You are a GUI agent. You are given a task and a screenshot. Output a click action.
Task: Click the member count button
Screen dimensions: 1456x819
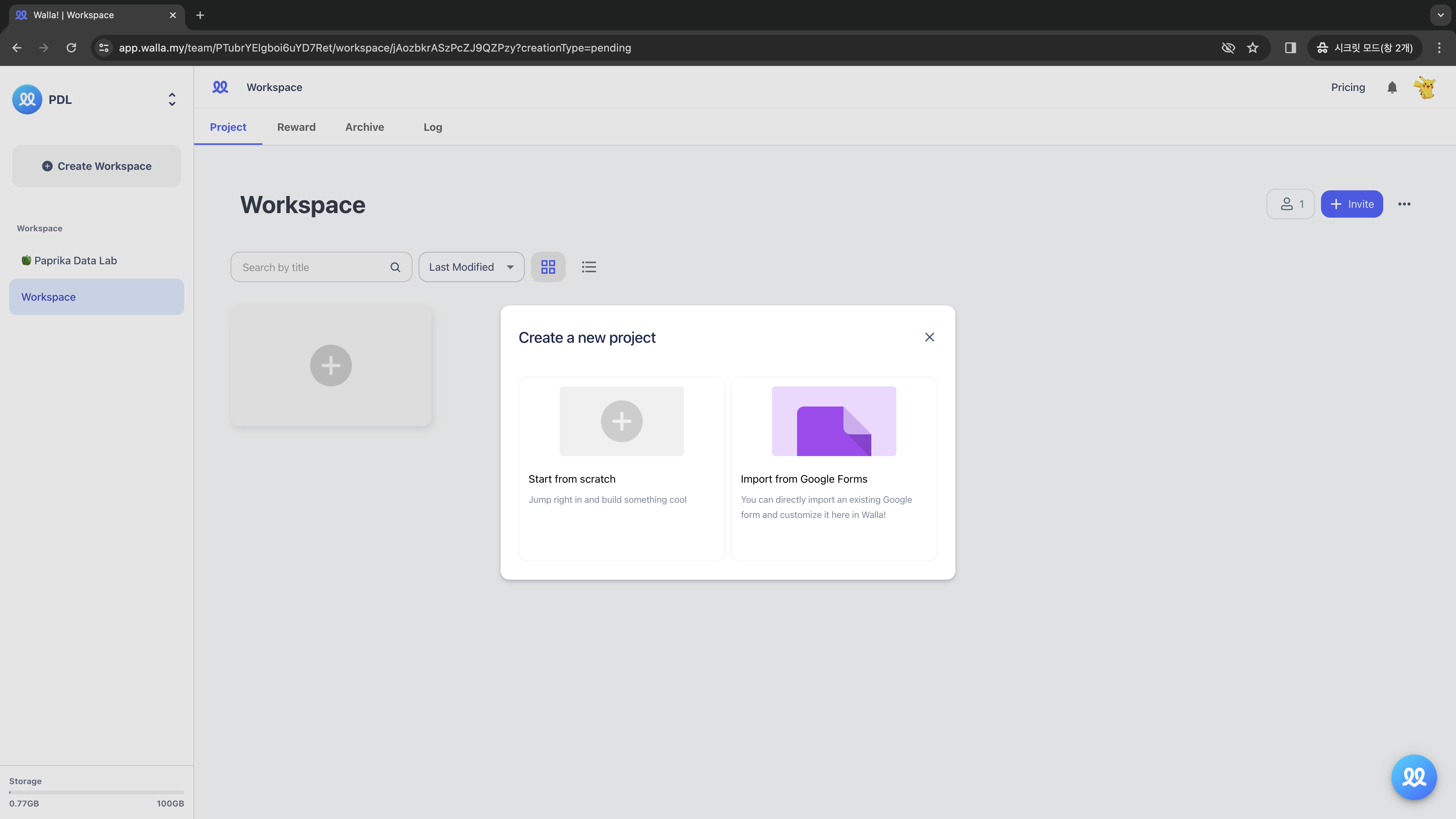(x=1290, y=204)
